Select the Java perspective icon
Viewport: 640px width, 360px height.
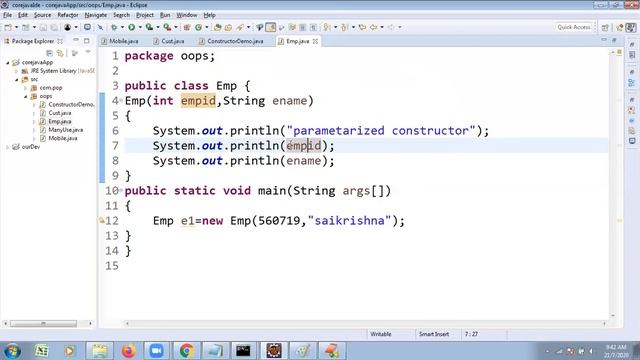click(631, 27)
